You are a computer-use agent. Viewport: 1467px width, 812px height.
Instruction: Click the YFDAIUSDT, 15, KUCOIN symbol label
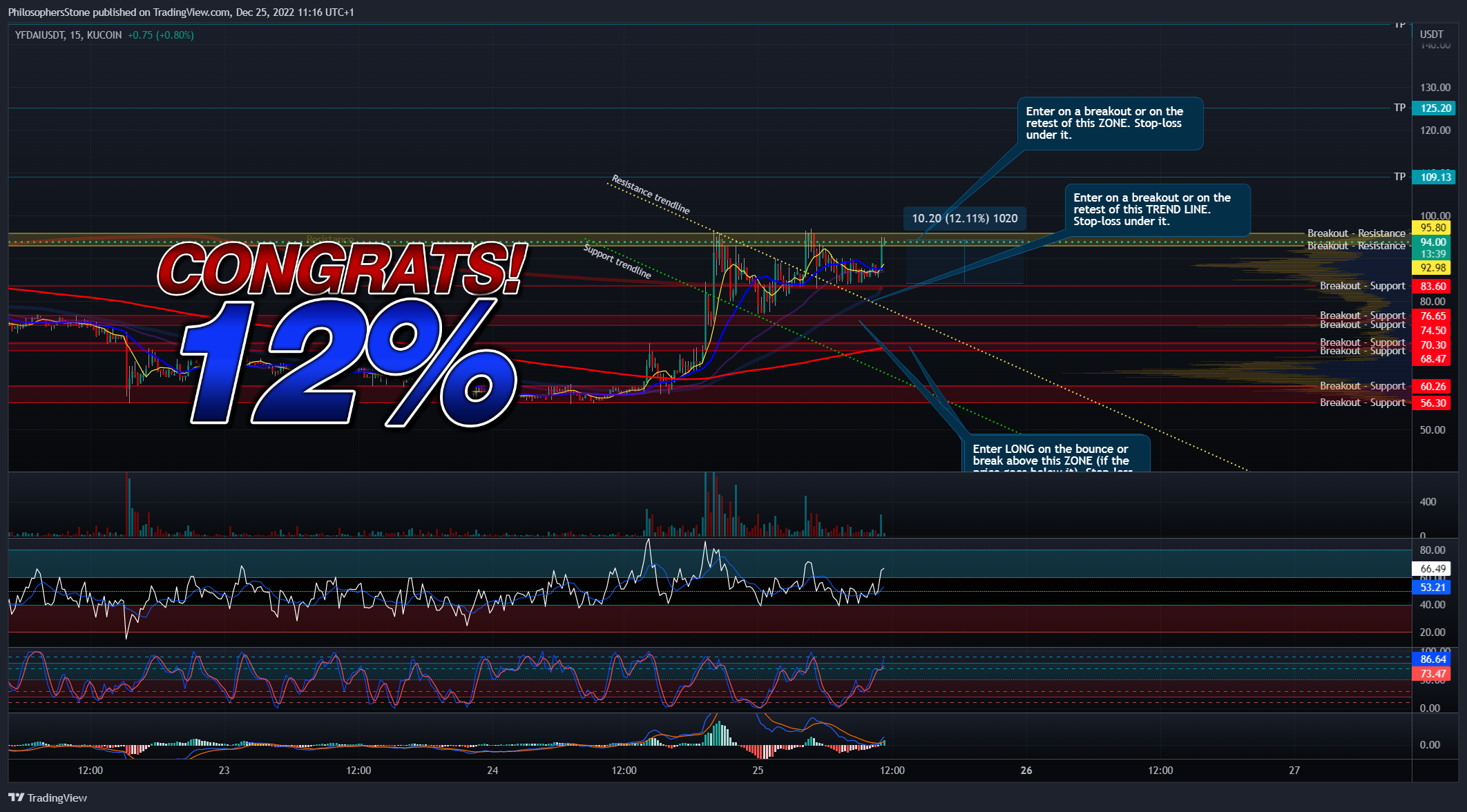pyautogui.click(x=68, y=35)
